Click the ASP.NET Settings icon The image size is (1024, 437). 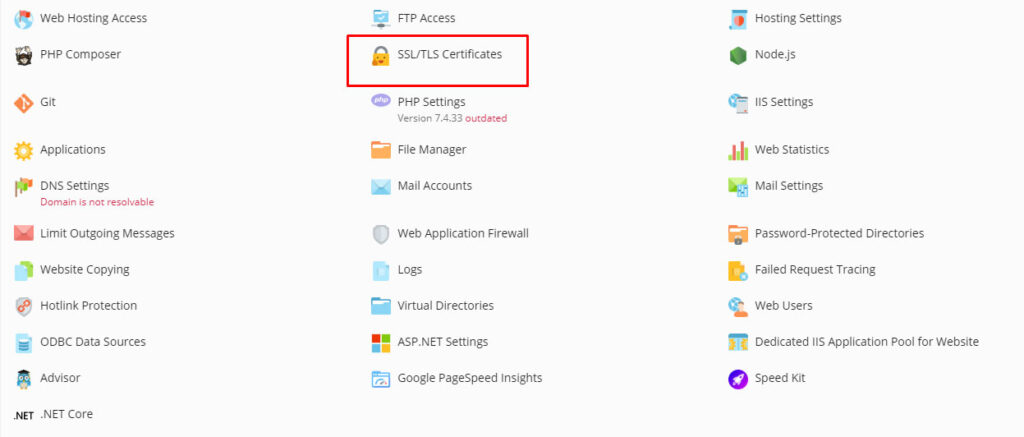click(381, 343)
